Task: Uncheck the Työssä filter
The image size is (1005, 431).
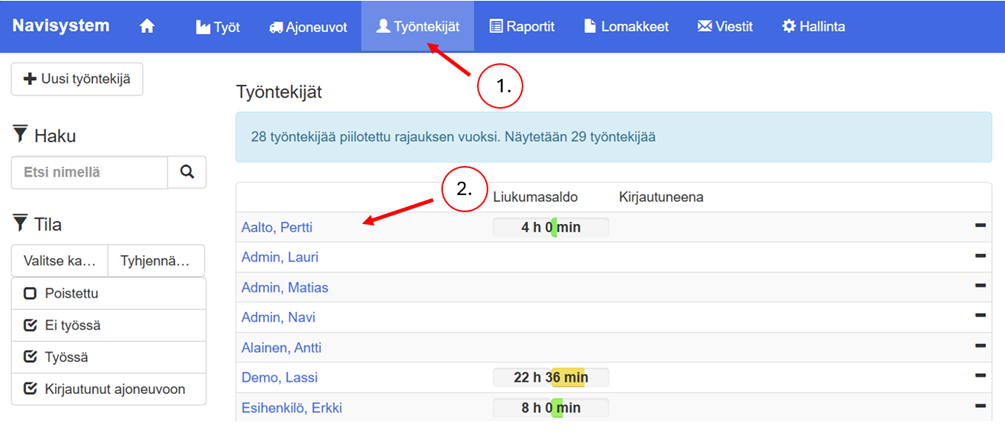Action: pyautogui.click(x=30, y=357)
